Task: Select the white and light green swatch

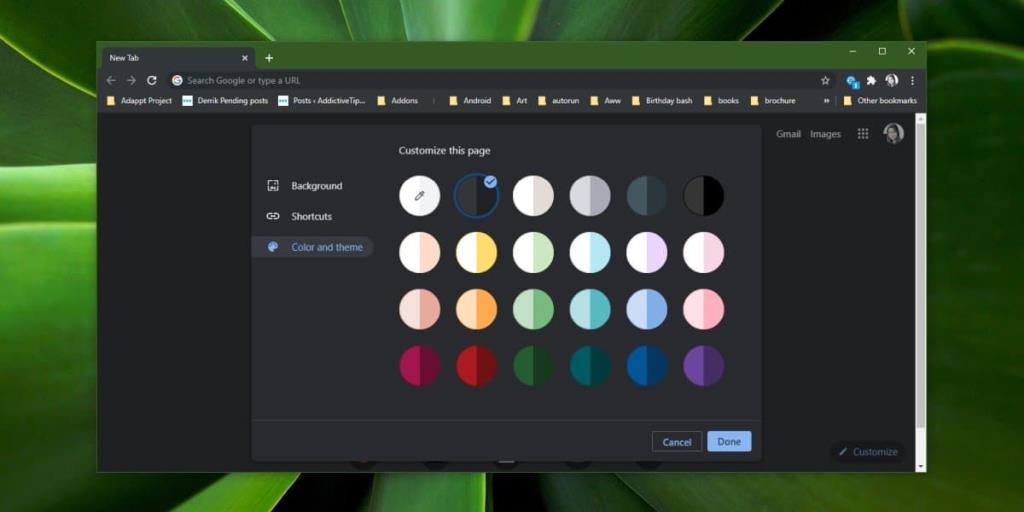Action: [534, 252]
